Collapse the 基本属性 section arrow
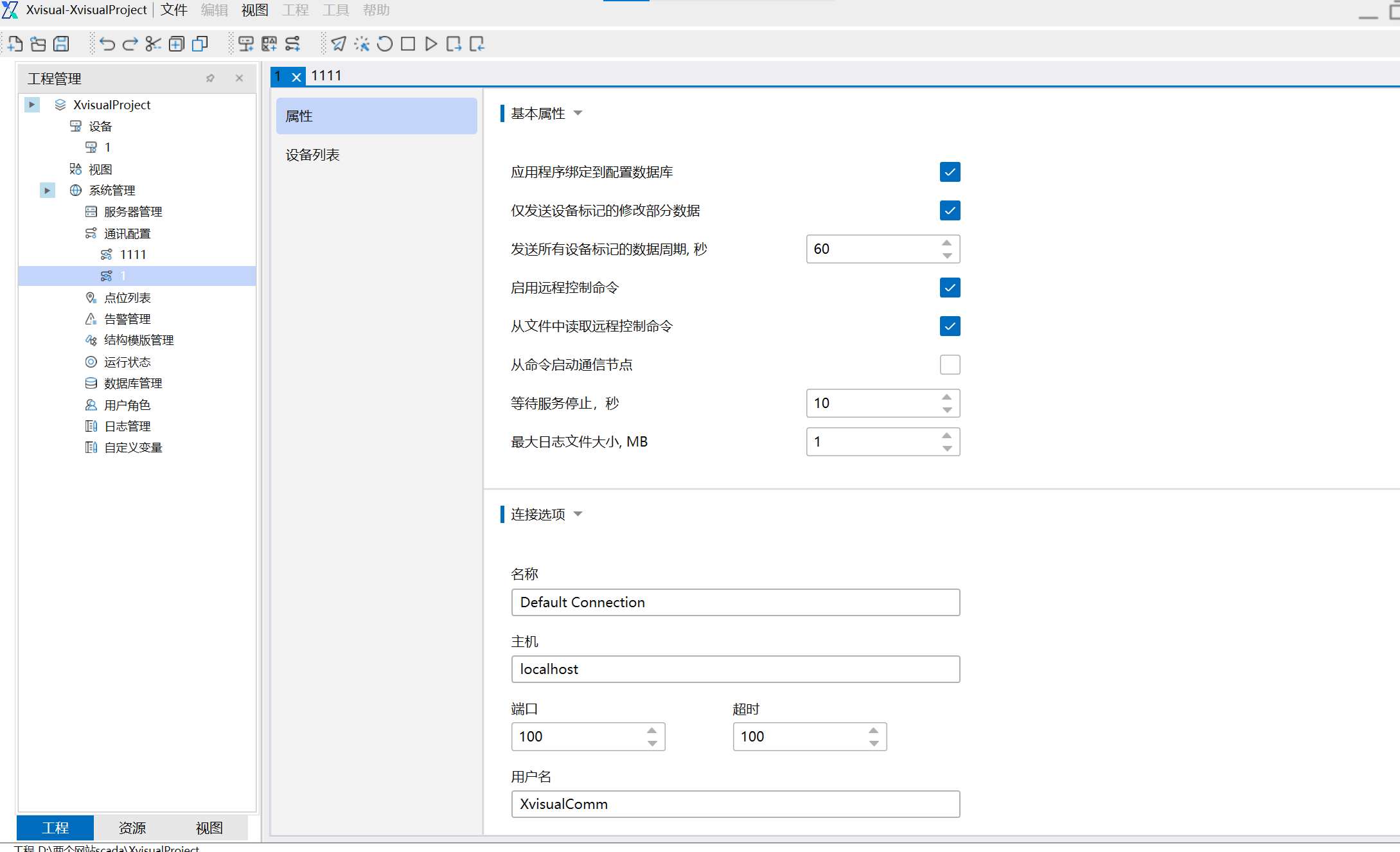Viewport: 1400px width, 852px height. tap(578, 114)
